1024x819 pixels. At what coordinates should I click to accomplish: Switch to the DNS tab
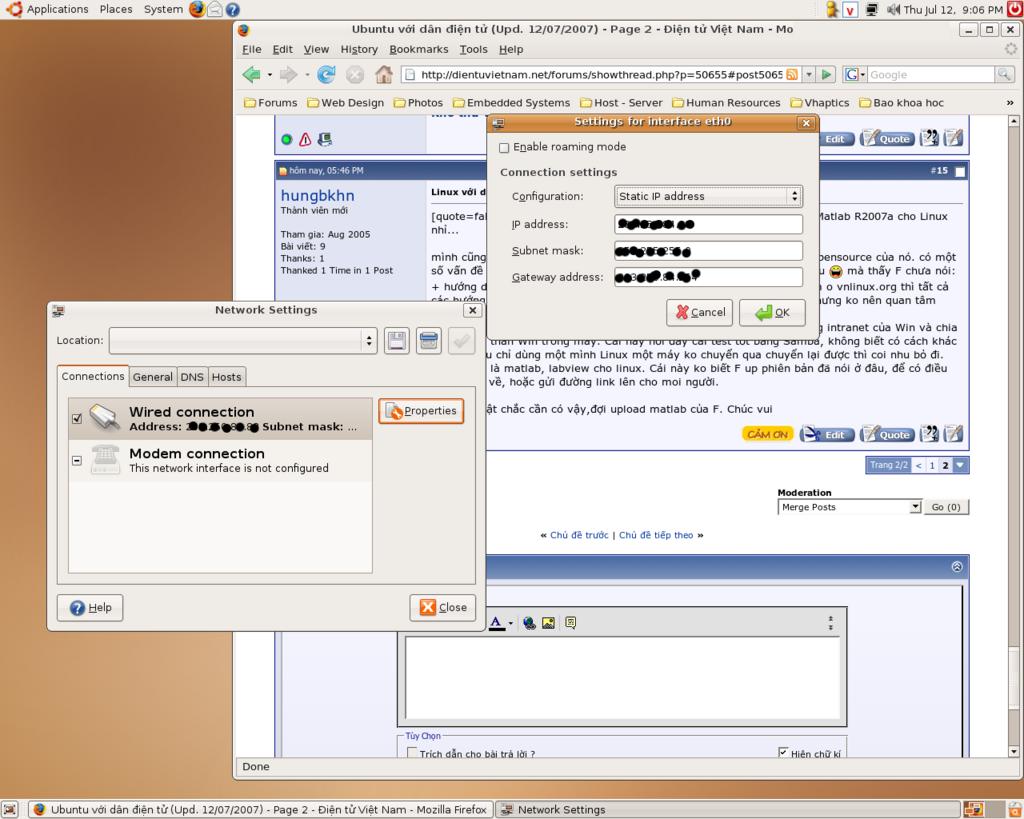[x=192, y=377]
